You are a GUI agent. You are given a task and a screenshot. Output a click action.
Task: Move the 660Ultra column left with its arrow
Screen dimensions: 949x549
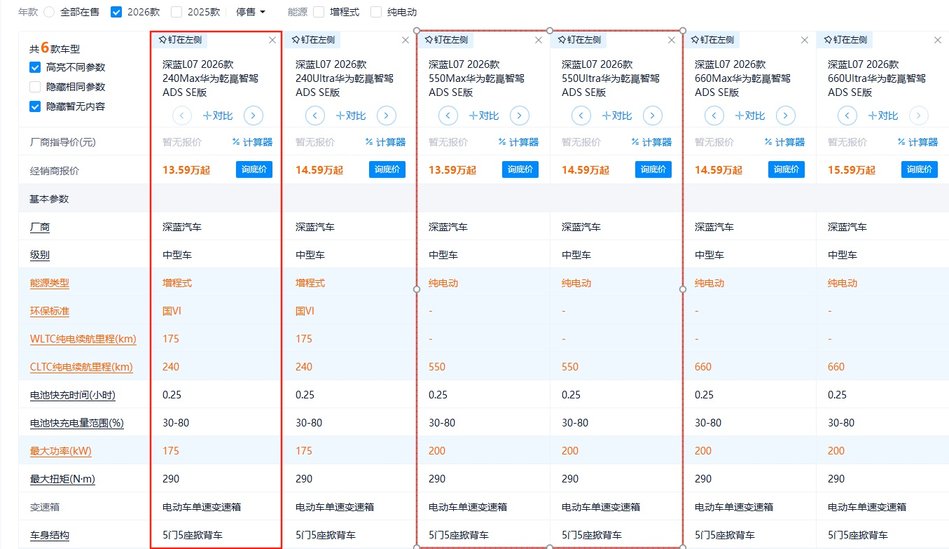pyautogui.click(x=847, y=115)
